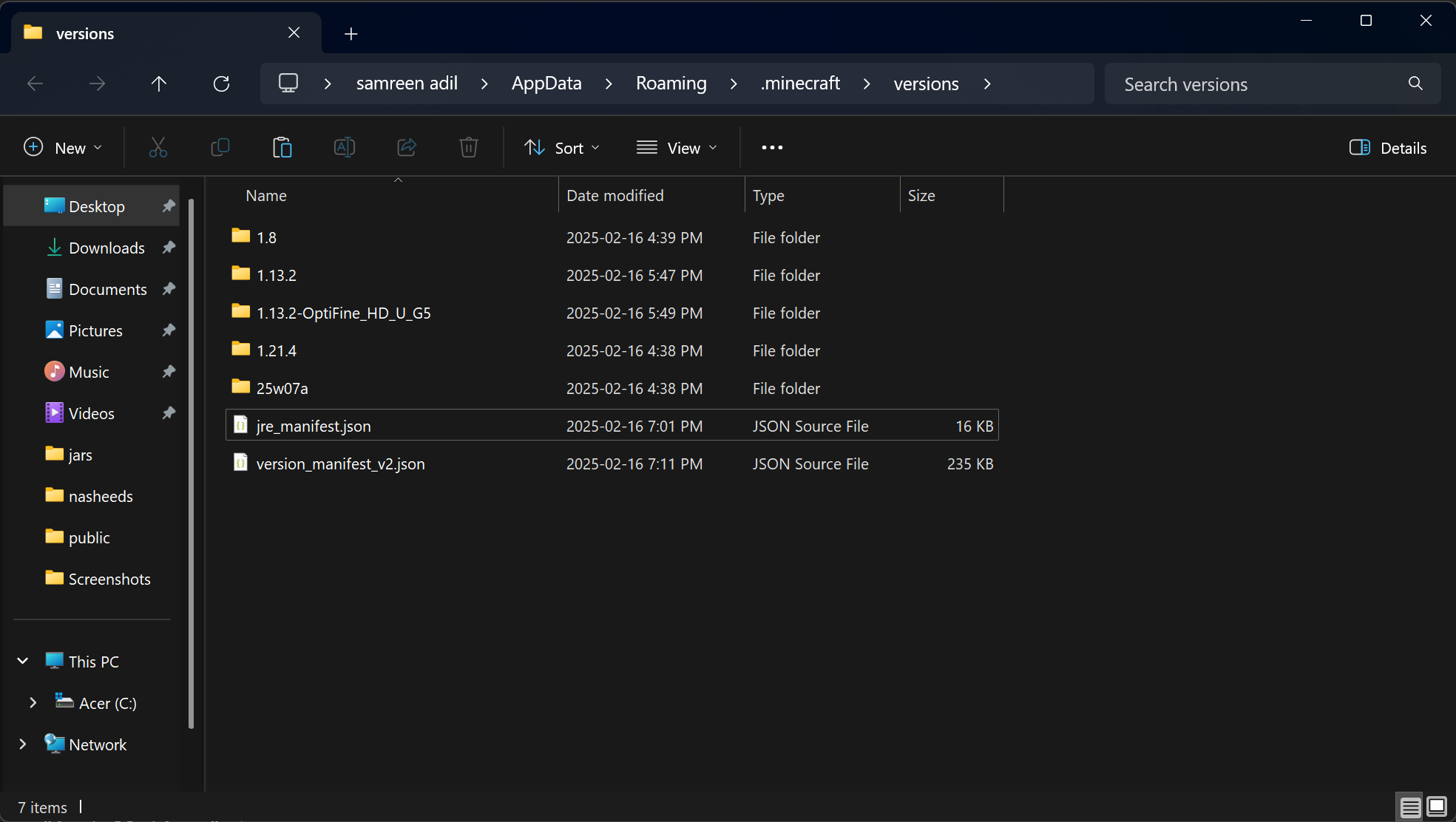Select the 1.13.2-OptiFine_HD_U_G5 folder
1456x822 pixels.
click(612, 313)
